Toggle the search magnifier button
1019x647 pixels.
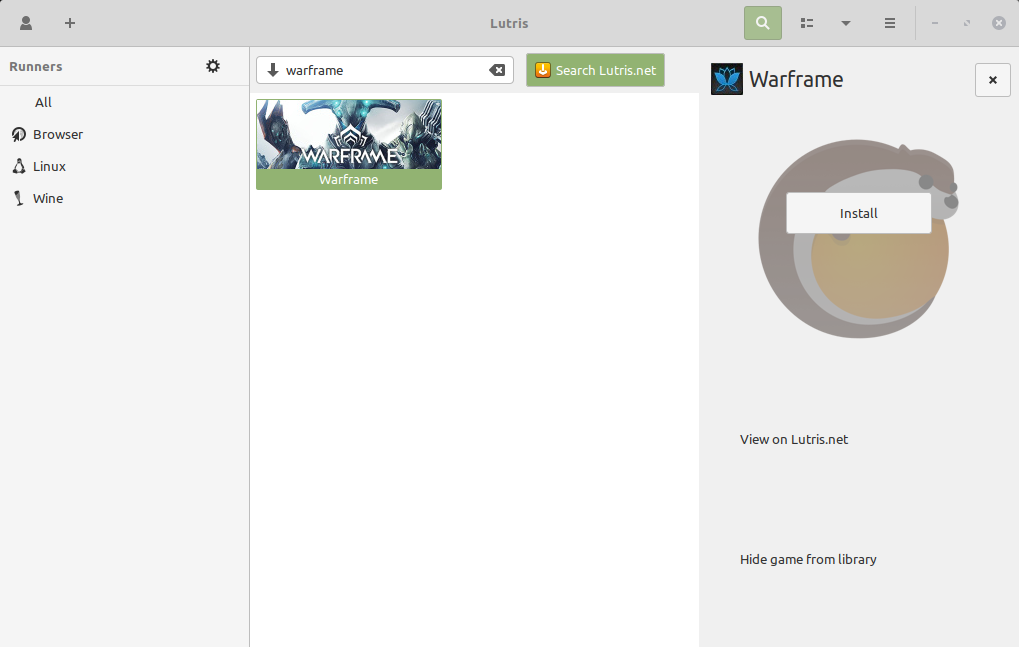tap(762, 23)
